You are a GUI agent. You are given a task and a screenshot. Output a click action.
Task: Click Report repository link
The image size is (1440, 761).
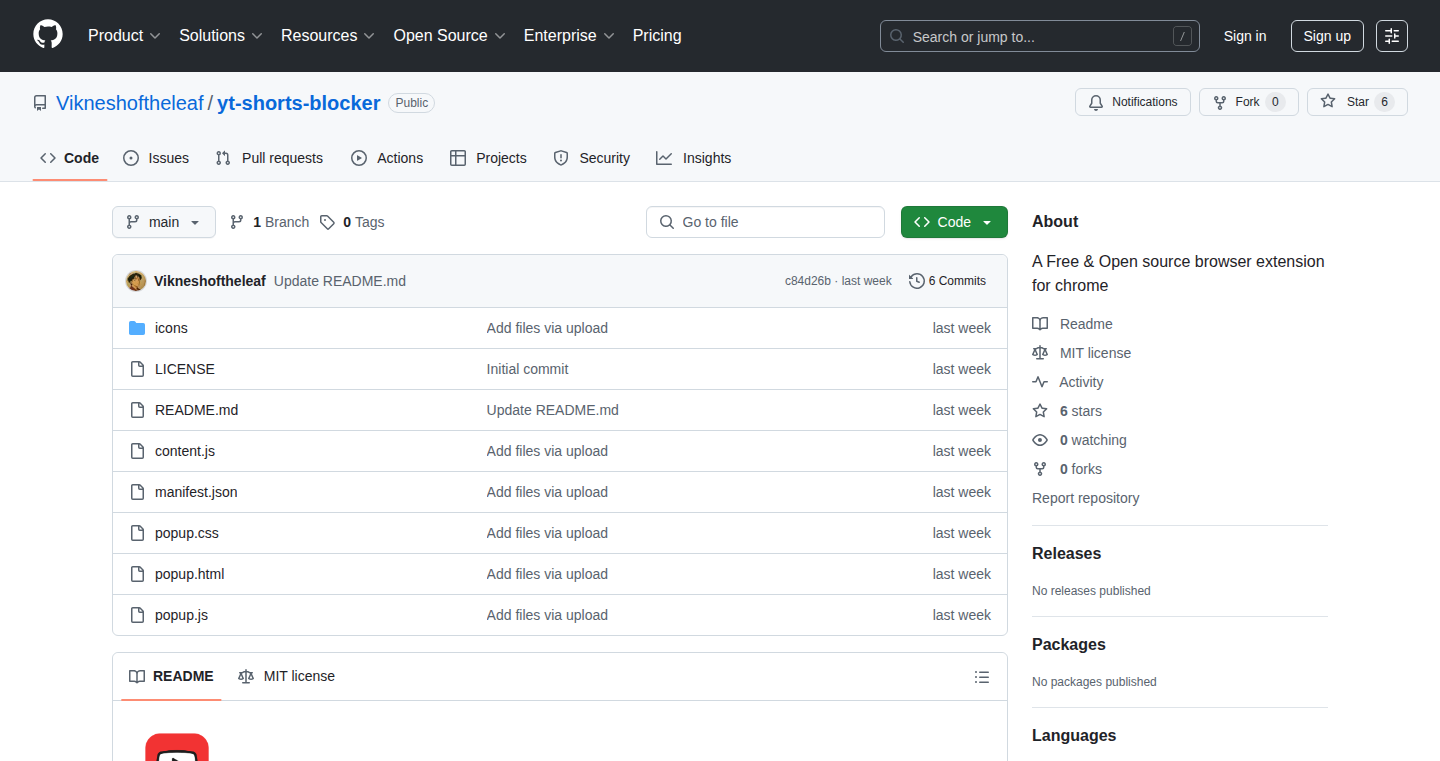point(1086,498)
